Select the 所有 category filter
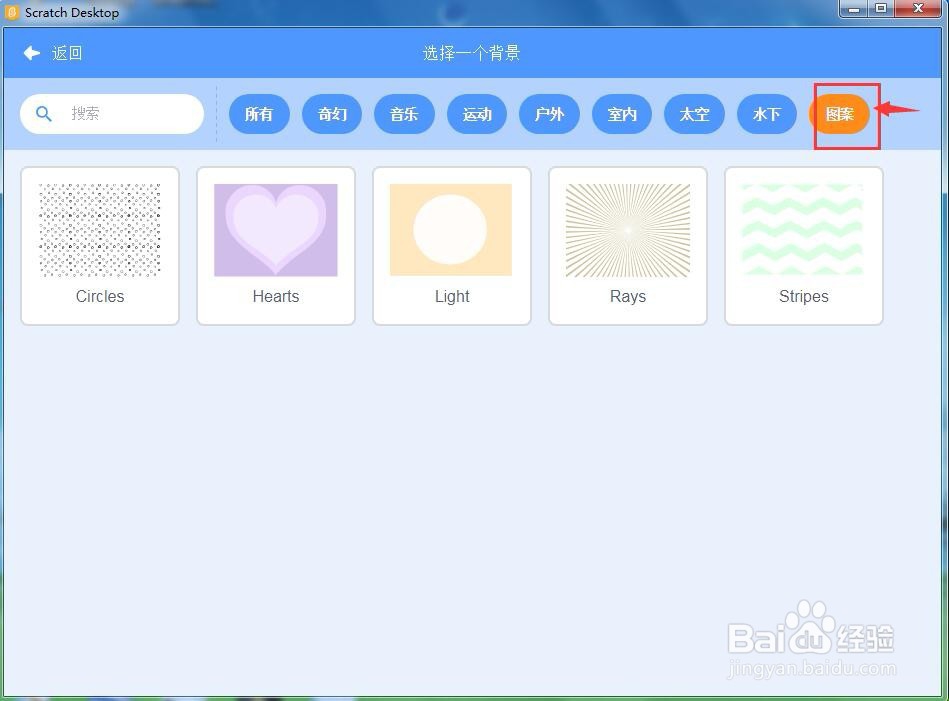Image resolution: width=949 pixels, height=701 pixels. click(259, 114)
